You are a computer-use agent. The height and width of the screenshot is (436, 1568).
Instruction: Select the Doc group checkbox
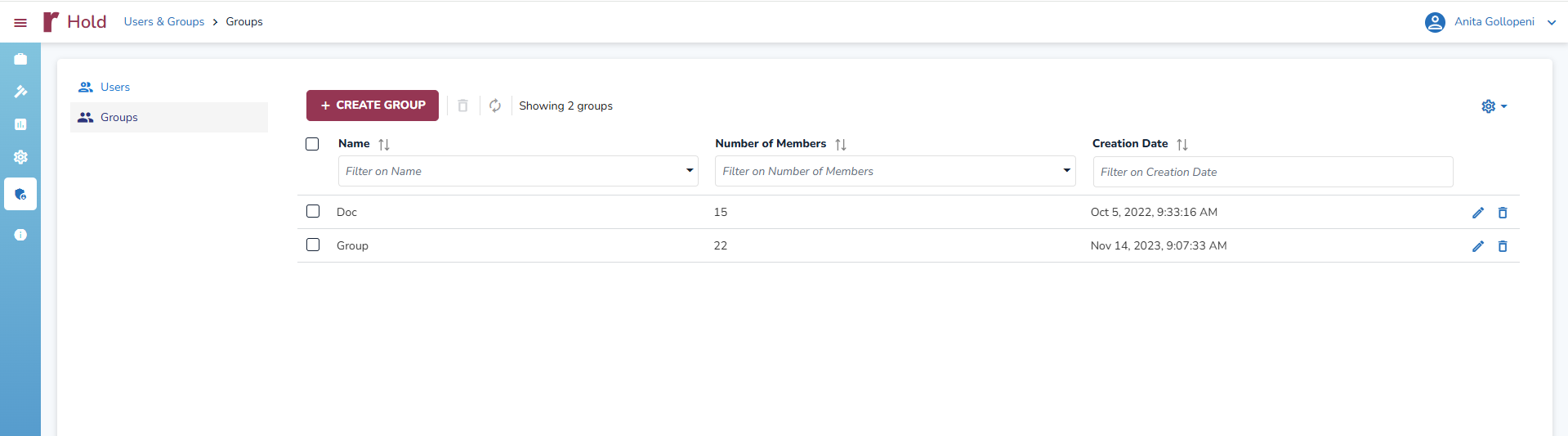(x=313, y=211)
